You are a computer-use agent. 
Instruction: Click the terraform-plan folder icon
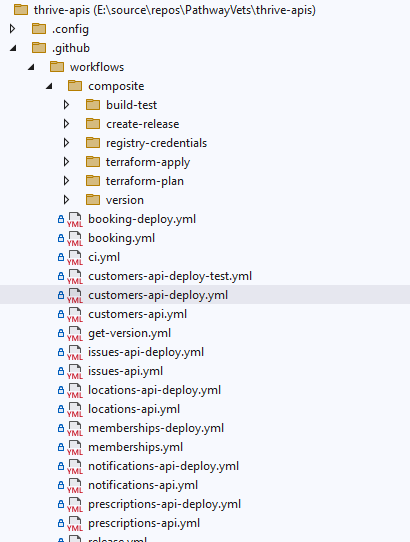coord(93,181)
